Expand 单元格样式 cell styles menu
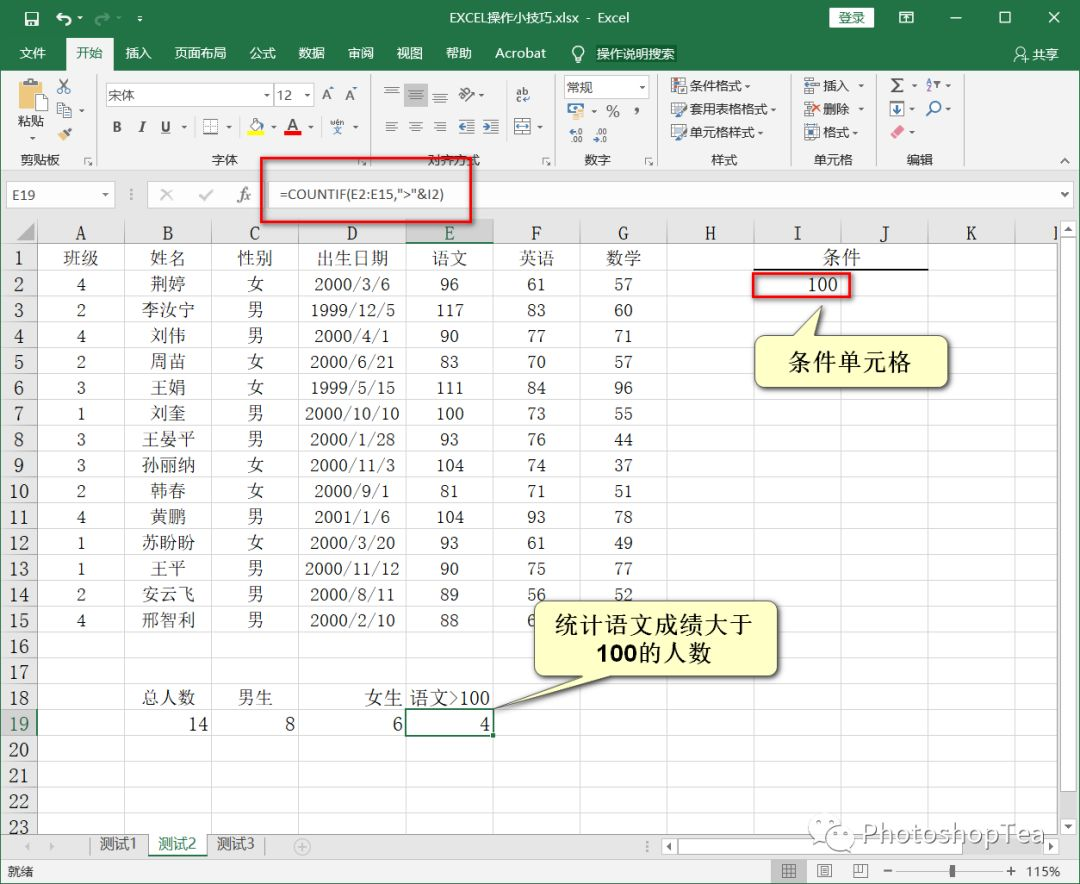This screenshot has height=884, width=1080. (x=717, y=132)
